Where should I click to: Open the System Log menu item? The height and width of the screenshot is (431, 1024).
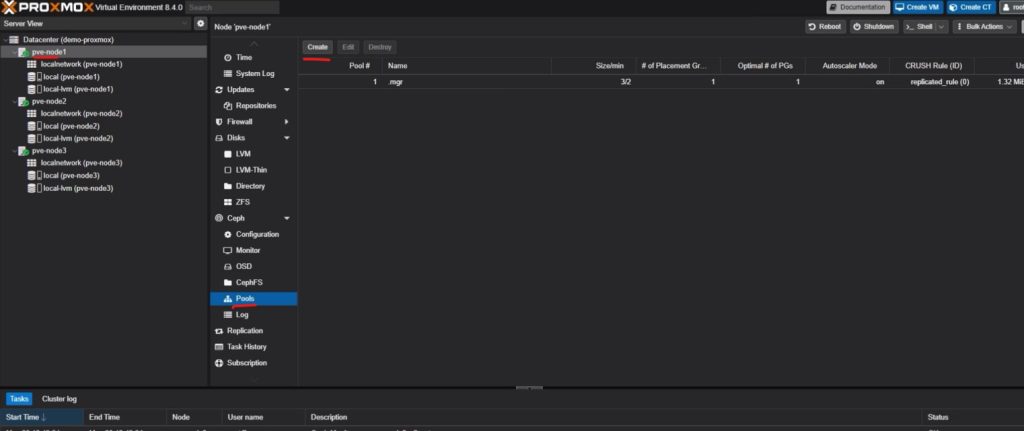[255, 74]
